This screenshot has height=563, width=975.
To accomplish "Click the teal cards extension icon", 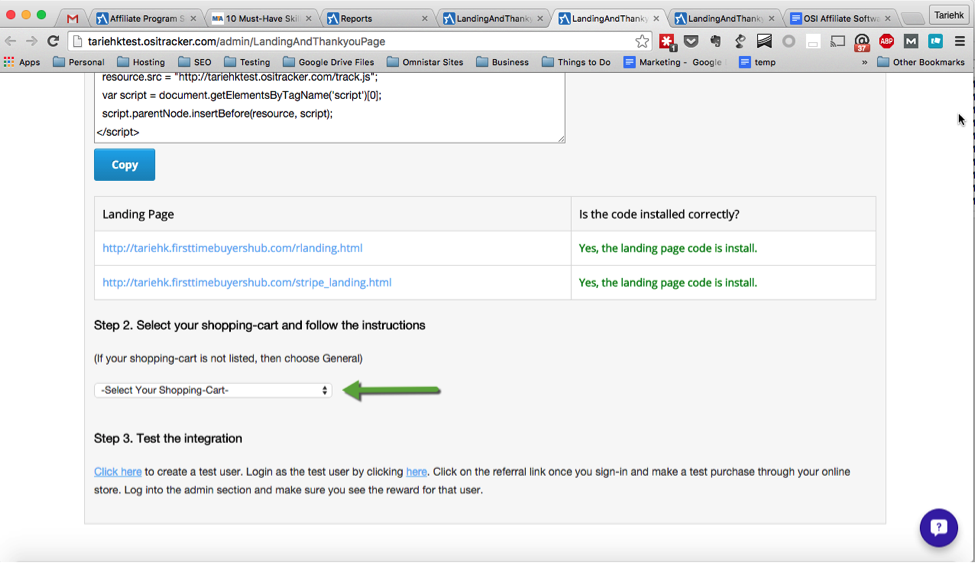I will click(935, 42).
